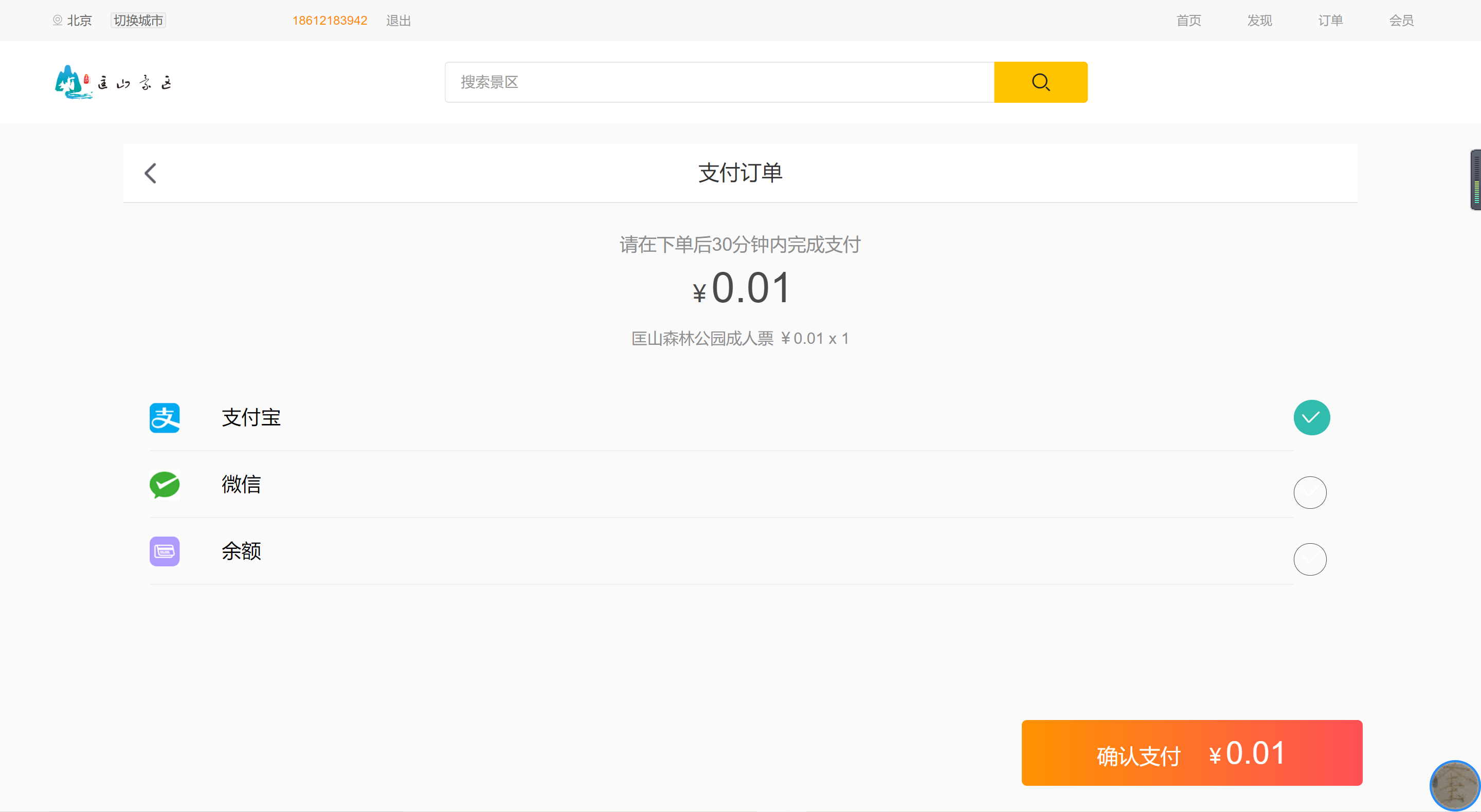Click inside the 搜索景区 search field
The height and width of the screenshot is (812, 1481).
coord(690,82)
